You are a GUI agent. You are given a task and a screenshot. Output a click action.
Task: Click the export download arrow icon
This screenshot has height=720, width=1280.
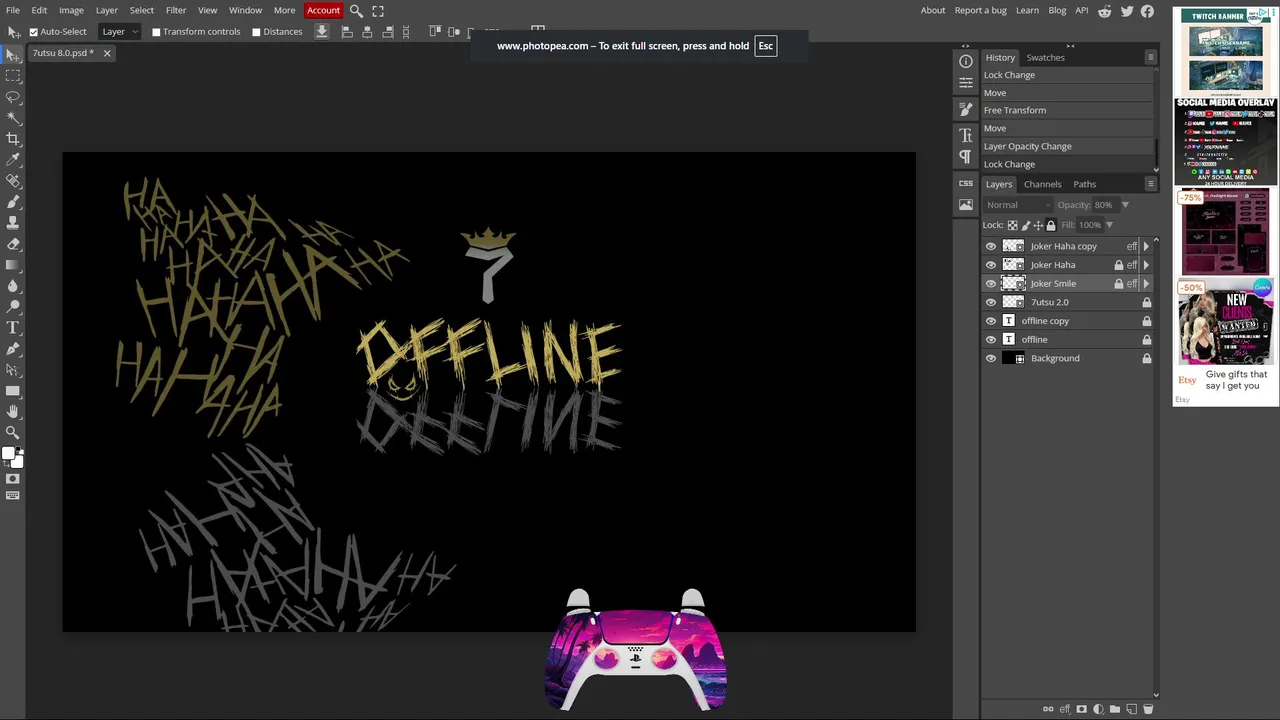[322, 31]
